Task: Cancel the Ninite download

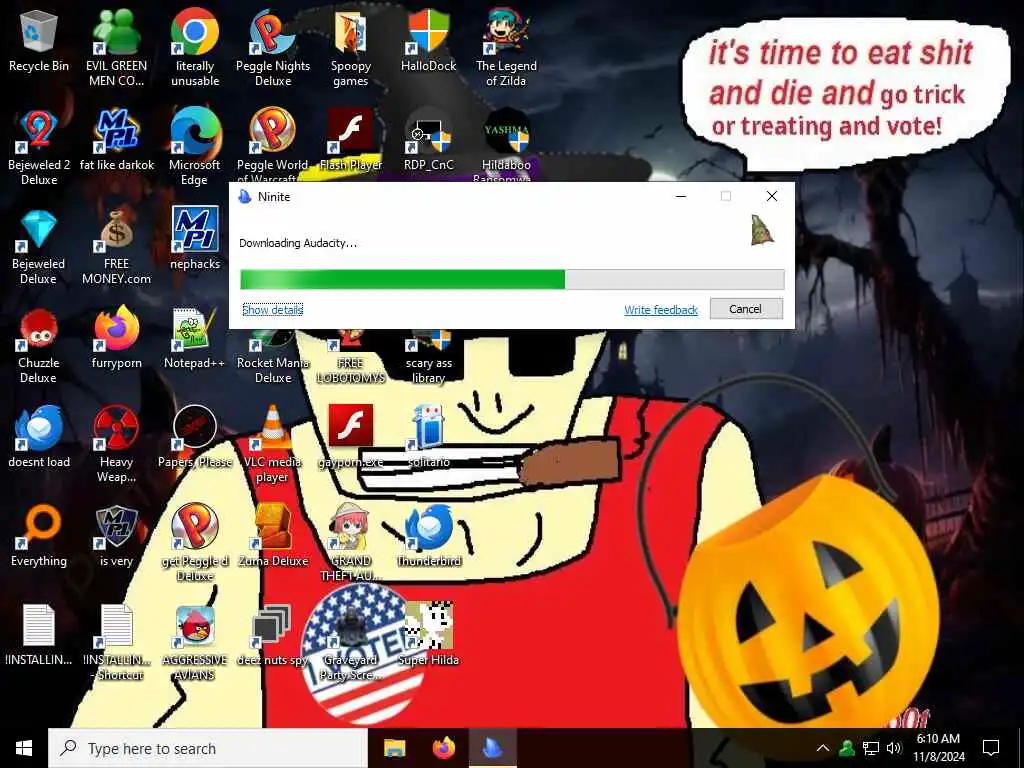Action: coord(746,309)
